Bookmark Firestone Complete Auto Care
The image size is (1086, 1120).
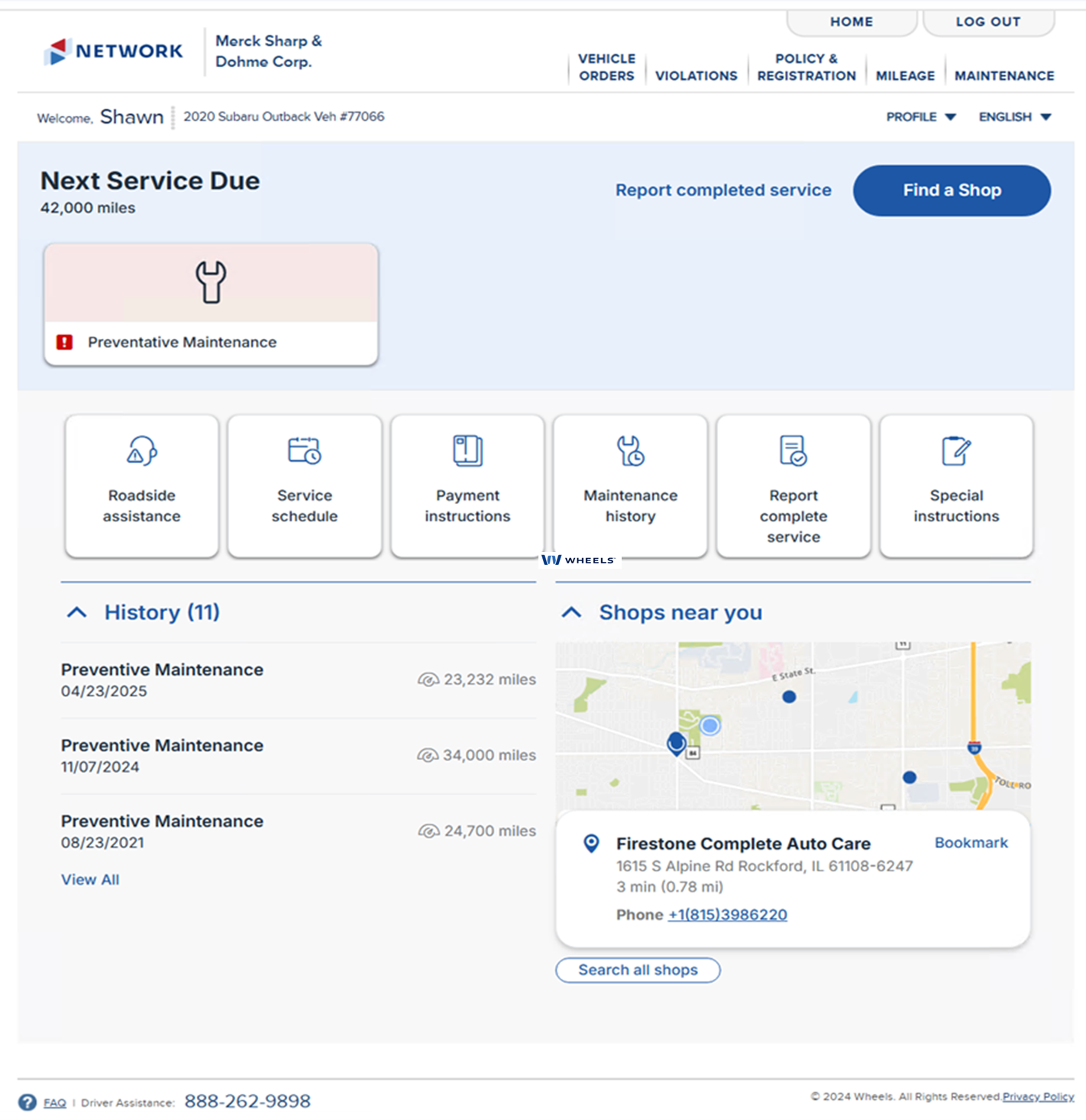tap(971, 843)
